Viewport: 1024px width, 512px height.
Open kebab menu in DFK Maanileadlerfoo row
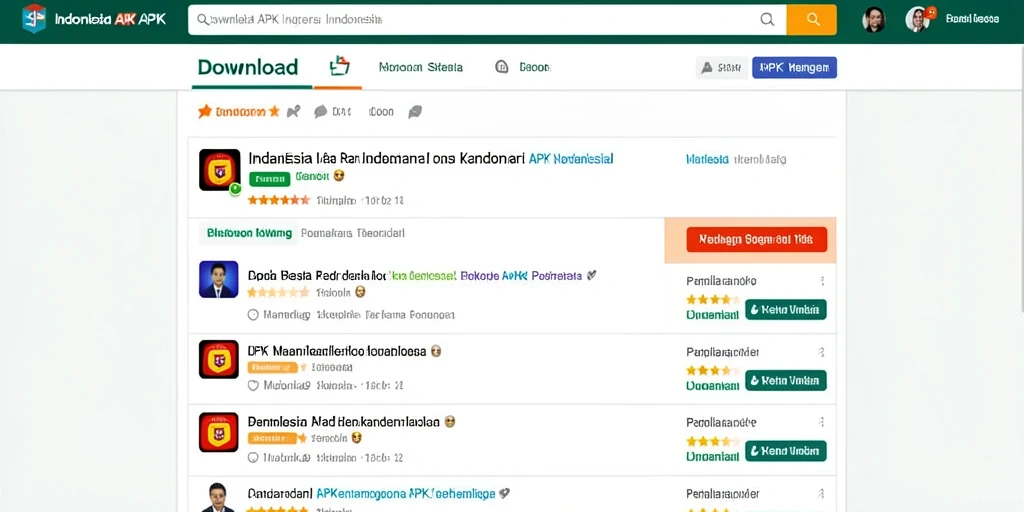click(822, 353)
